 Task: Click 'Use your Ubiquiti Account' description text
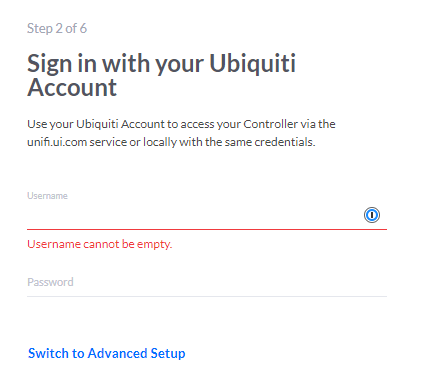tap(96, 124)
